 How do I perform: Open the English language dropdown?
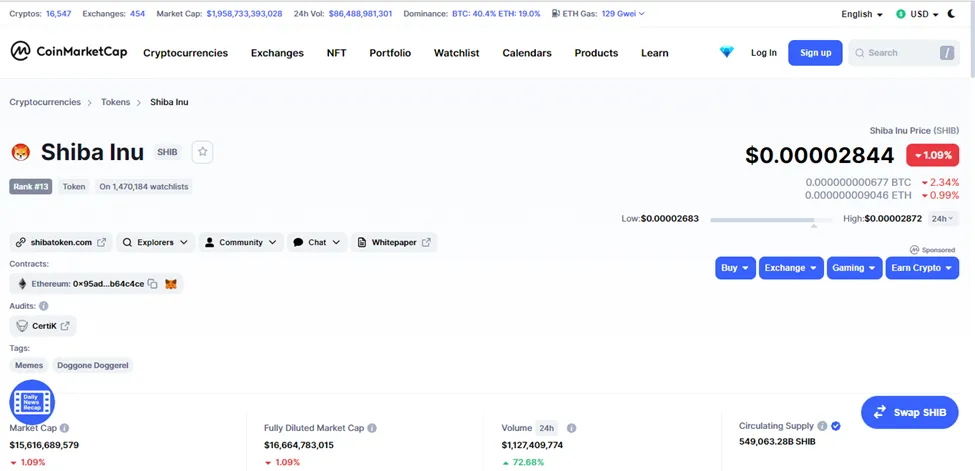click(862, 14)
